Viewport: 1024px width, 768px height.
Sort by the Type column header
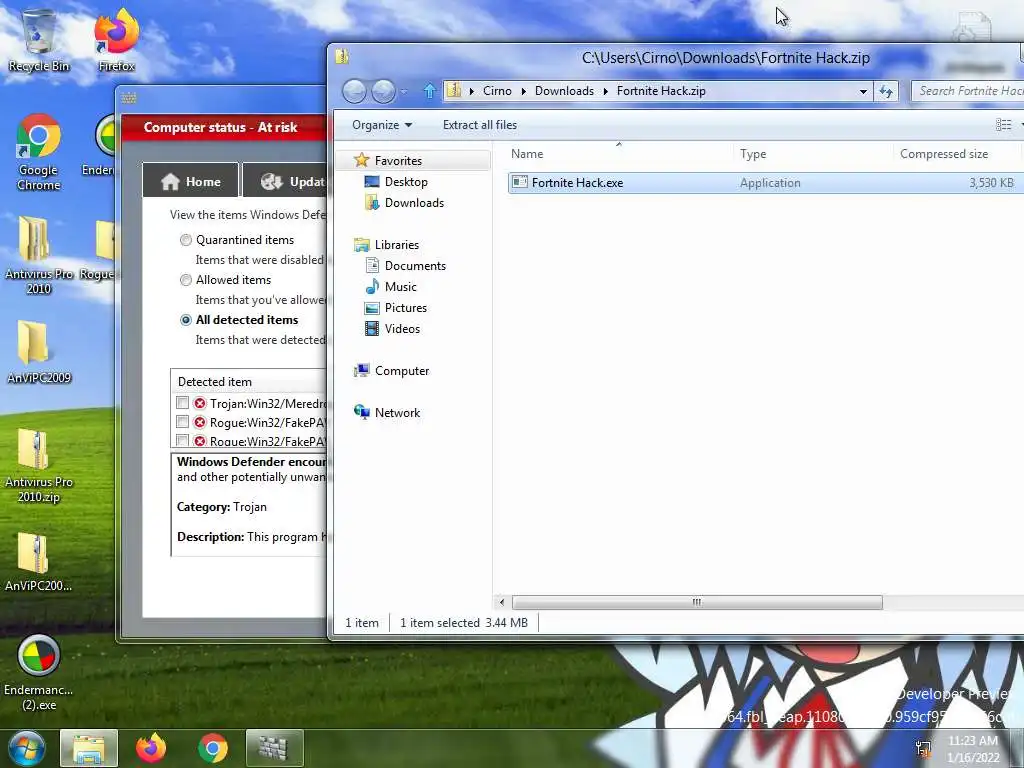tap(813, 154)
